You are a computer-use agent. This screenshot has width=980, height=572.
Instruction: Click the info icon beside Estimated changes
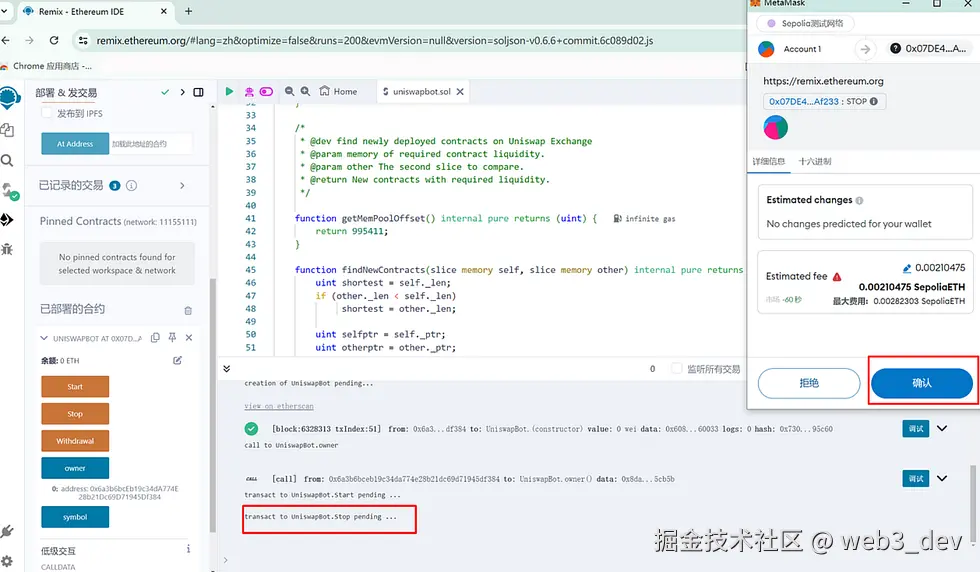tap(859, 201)
